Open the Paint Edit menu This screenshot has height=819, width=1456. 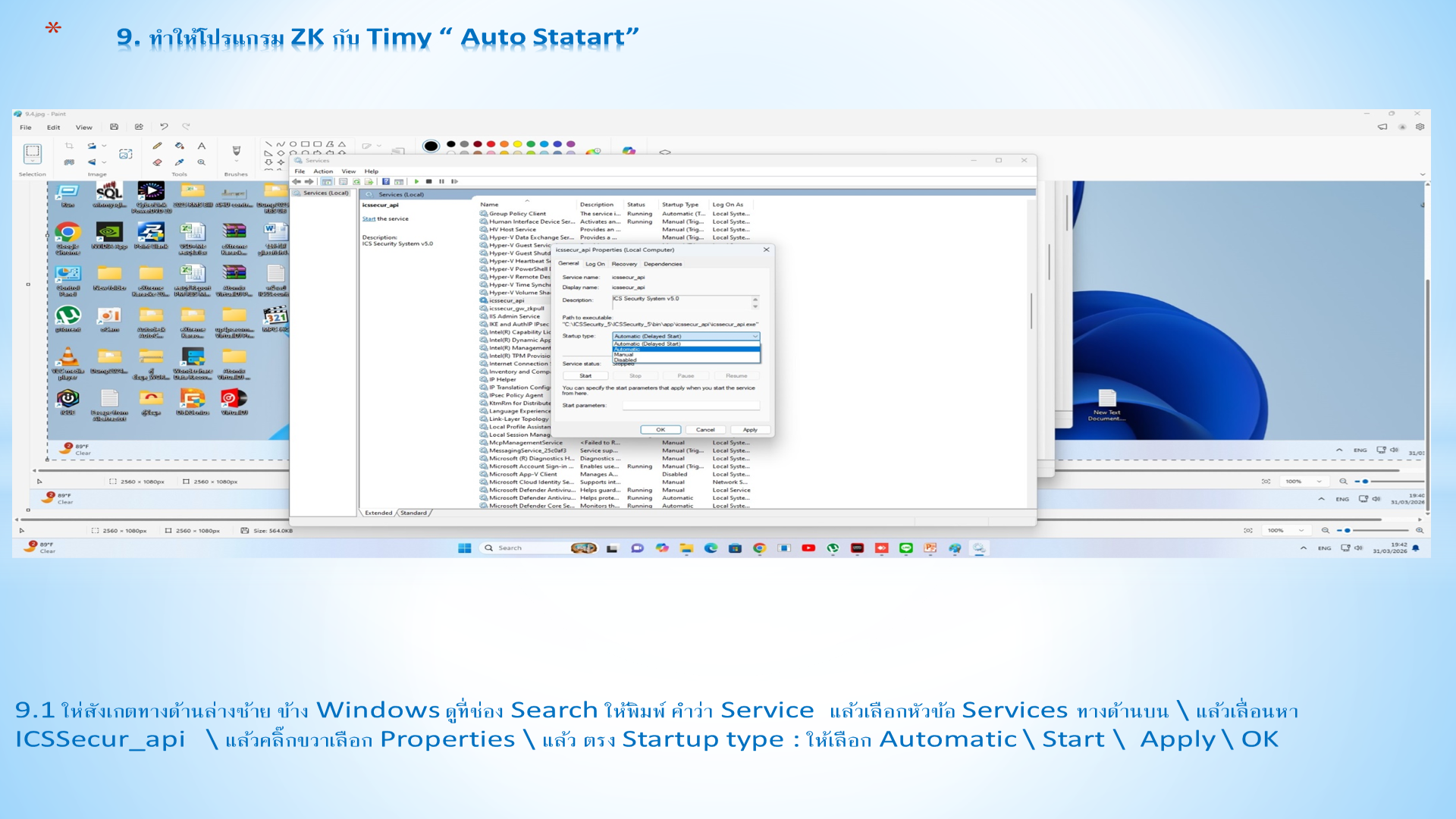click(x=53, y=127)
